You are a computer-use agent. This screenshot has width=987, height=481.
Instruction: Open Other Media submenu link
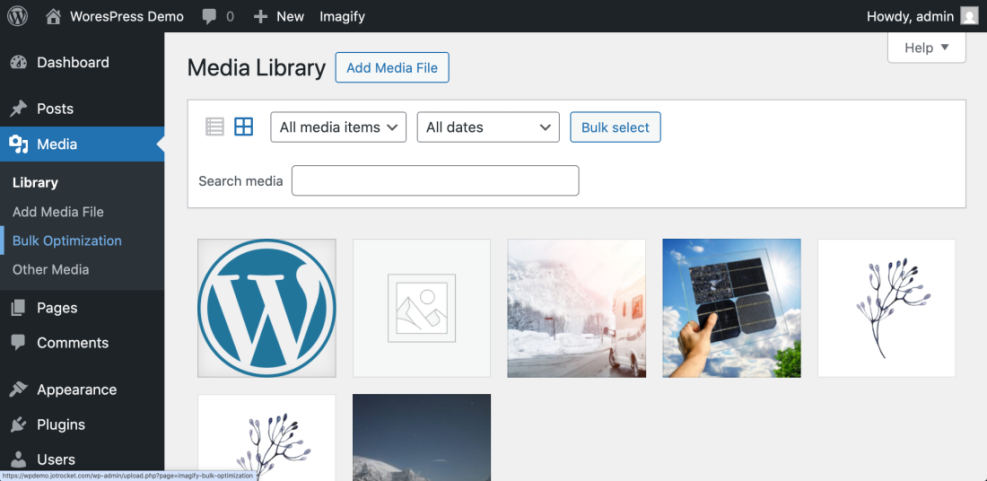click(50, 270)
